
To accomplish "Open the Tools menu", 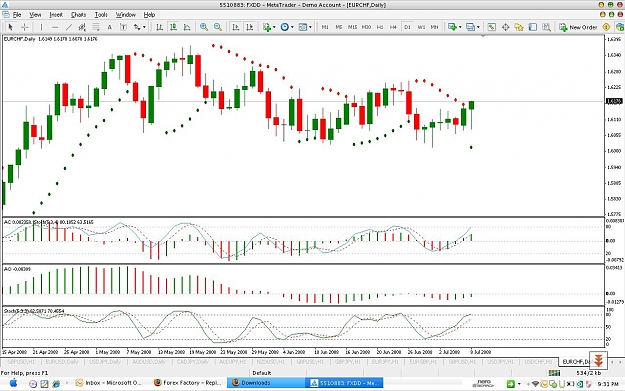I will (x=101, y=15).
